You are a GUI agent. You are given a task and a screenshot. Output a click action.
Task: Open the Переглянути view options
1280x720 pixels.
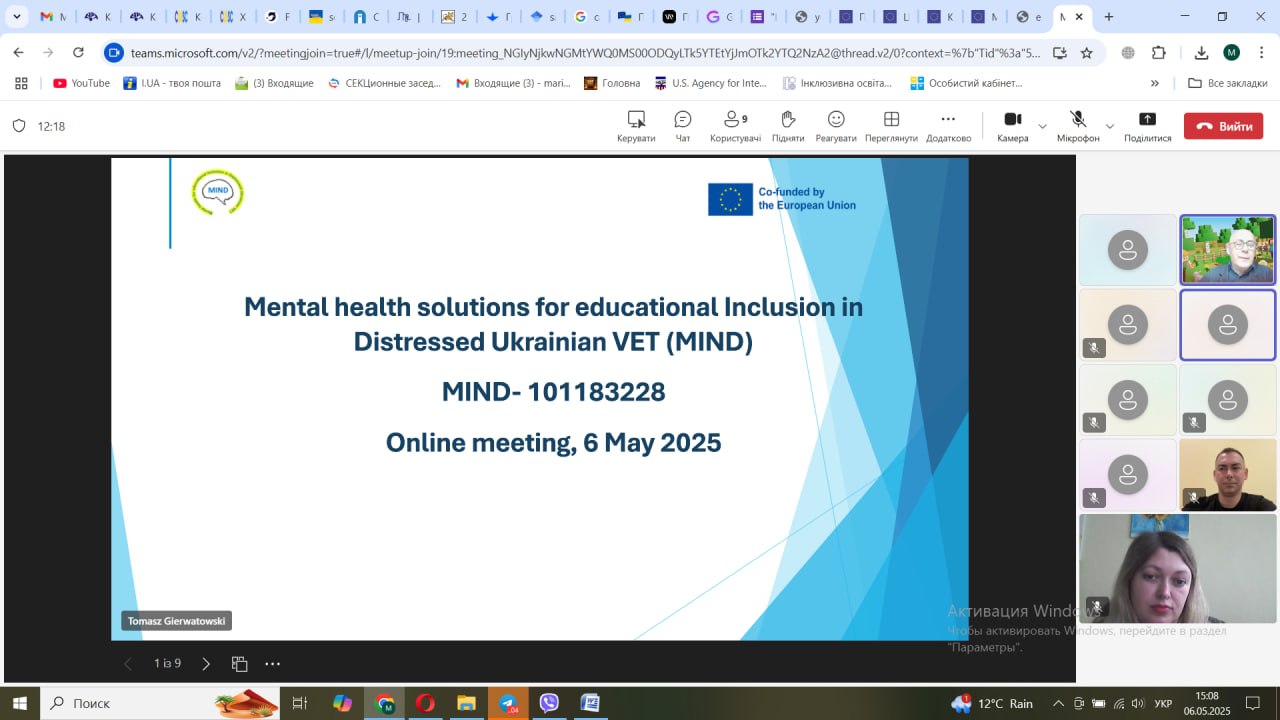891,126
